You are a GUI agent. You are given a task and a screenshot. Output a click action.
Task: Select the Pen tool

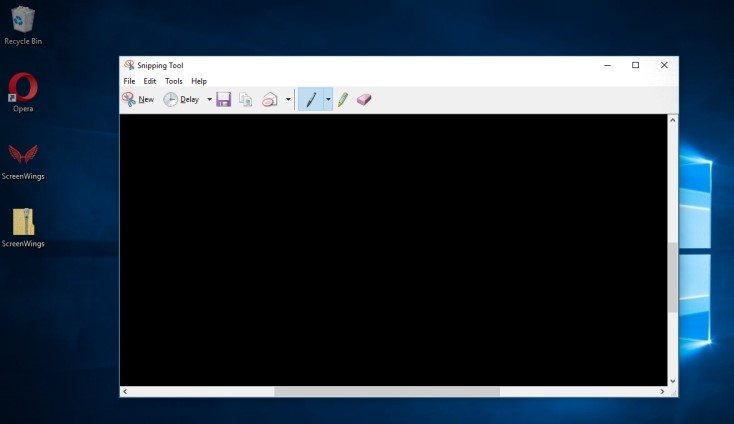[310, 100]
